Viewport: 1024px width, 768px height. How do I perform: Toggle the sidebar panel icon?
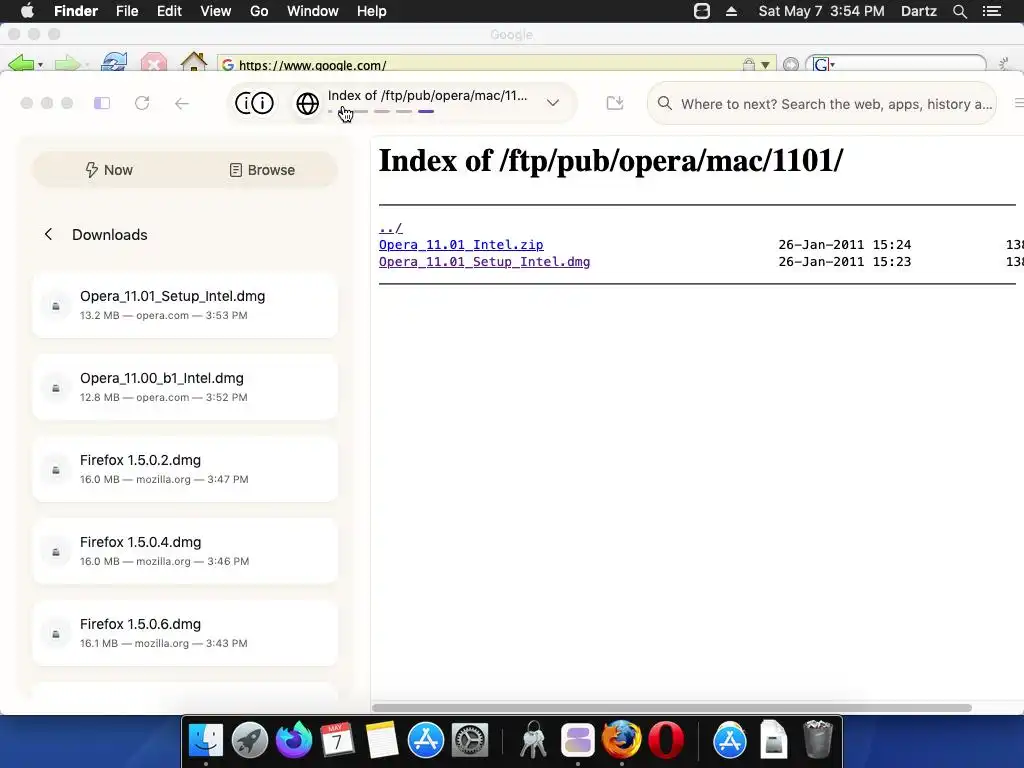102,103
